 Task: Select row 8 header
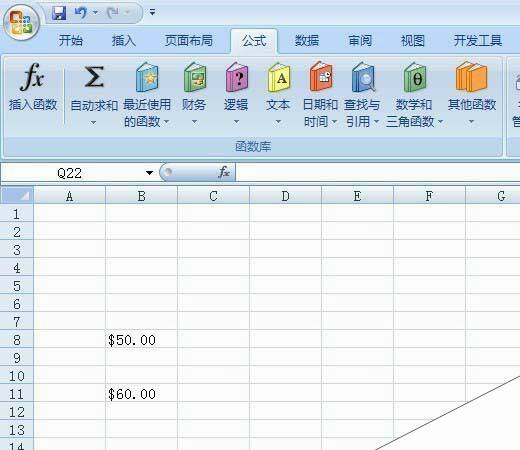tap(17, 340)
